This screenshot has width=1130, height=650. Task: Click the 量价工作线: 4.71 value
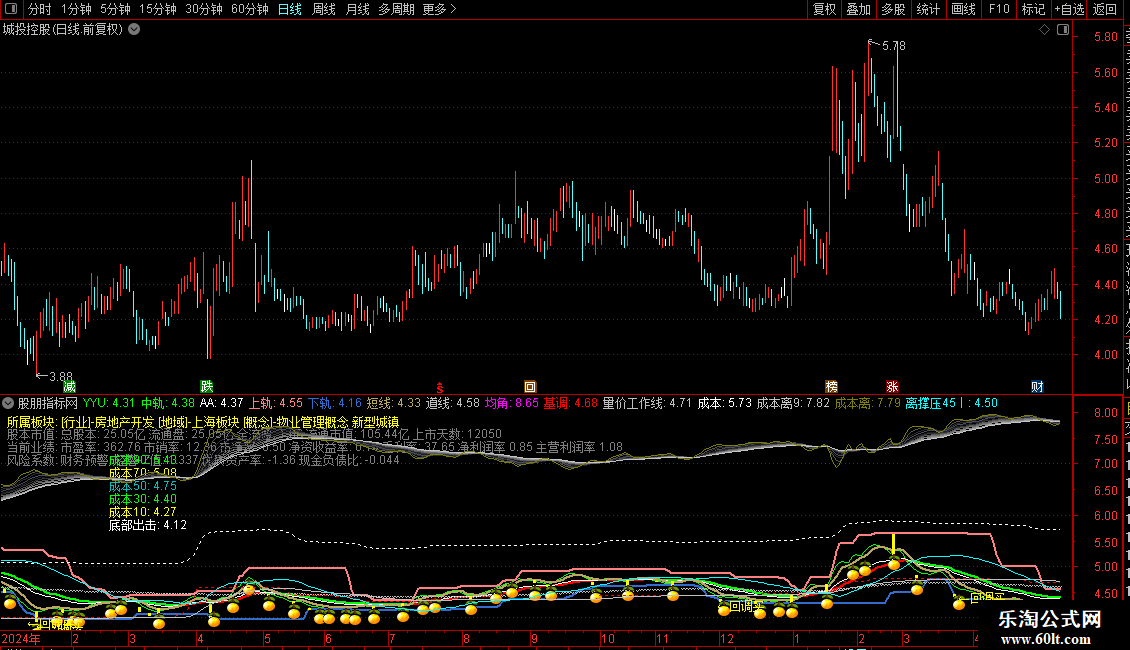click(x=647, y=404)
